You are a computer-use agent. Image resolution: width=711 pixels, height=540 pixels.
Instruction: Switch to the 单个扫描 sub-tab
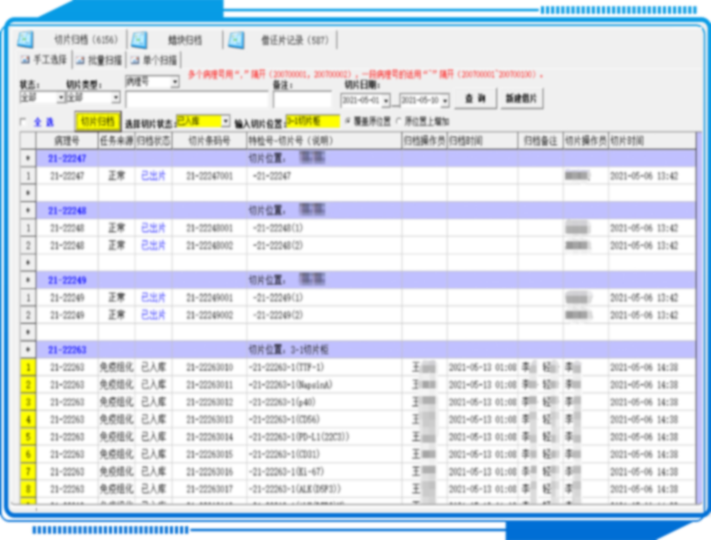pyautogui.click(x=158, y=60)
